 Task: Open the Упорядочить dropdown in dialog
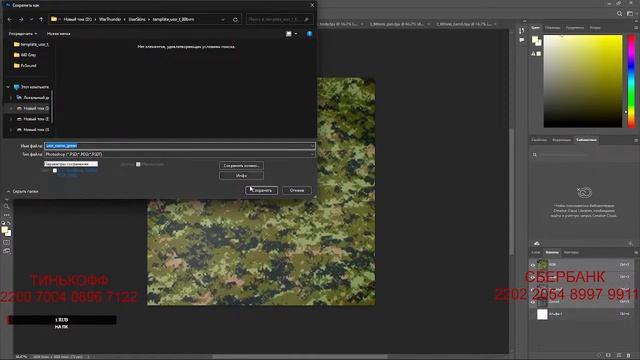coord(23,34)
